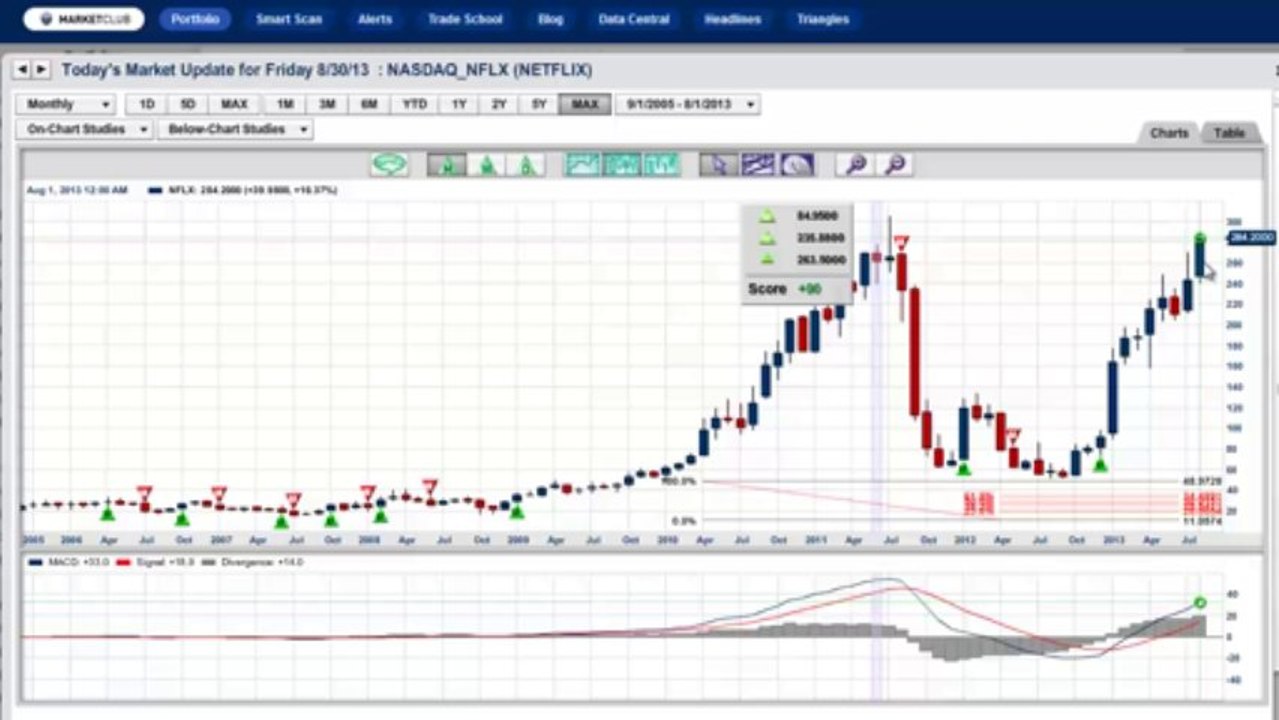Viewport: 1279px width, 720px height.
Task: Open the Monthly interval dropdown
Action: click(65, 104)
